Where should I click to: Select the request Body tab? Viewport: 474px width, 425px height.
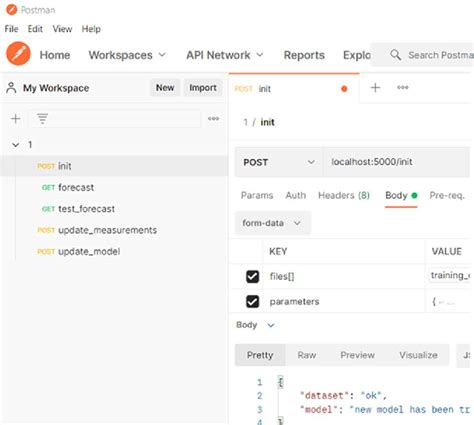pos(401,195)
